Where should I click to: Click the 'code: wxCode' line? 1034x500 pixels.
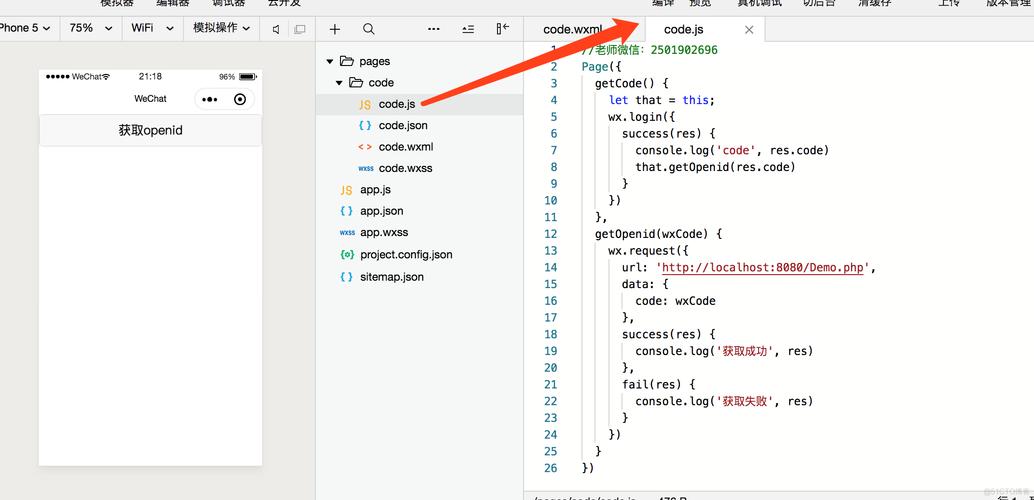pyautogui.click(x=675, y=301)
